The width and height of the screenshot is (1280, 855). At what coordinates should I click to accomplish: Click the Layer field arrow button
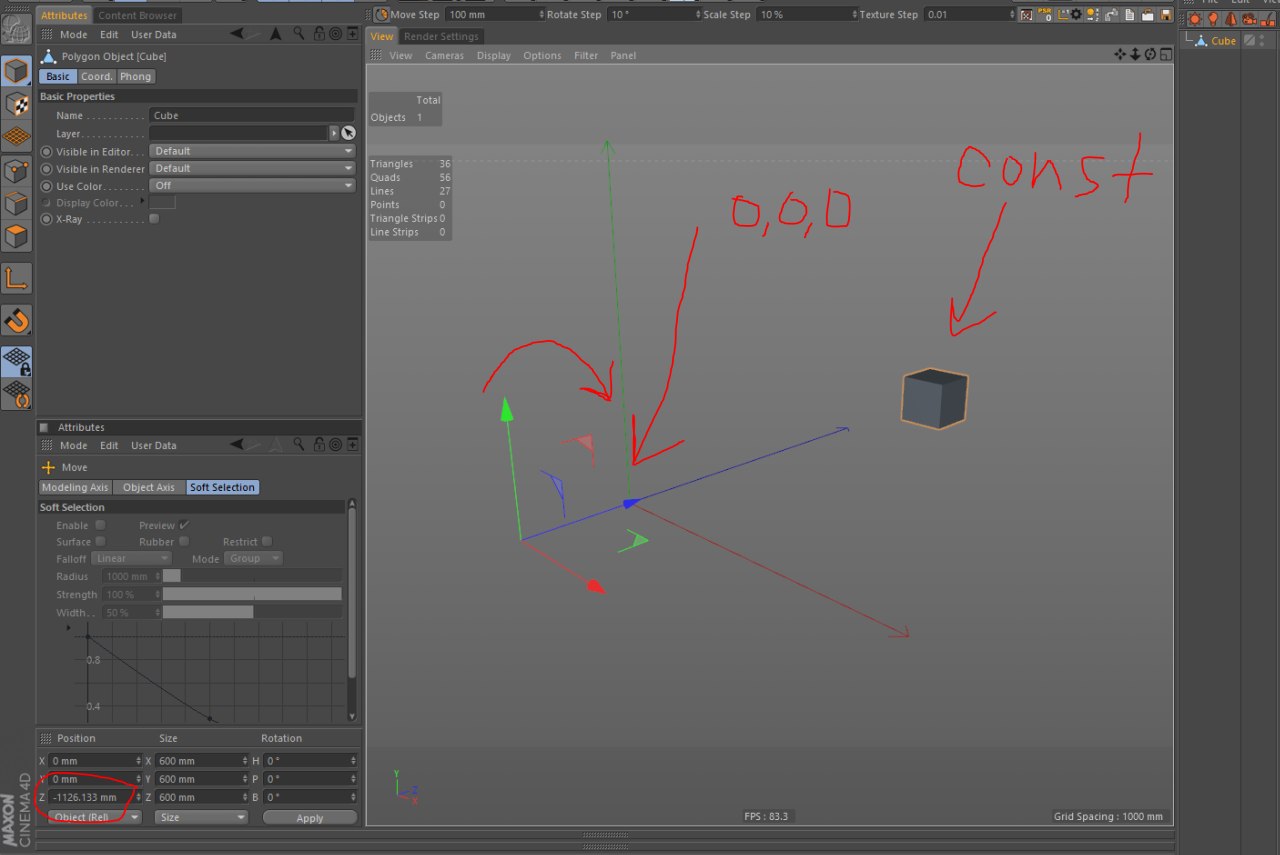pyautogui.click(x=334, y=133)
